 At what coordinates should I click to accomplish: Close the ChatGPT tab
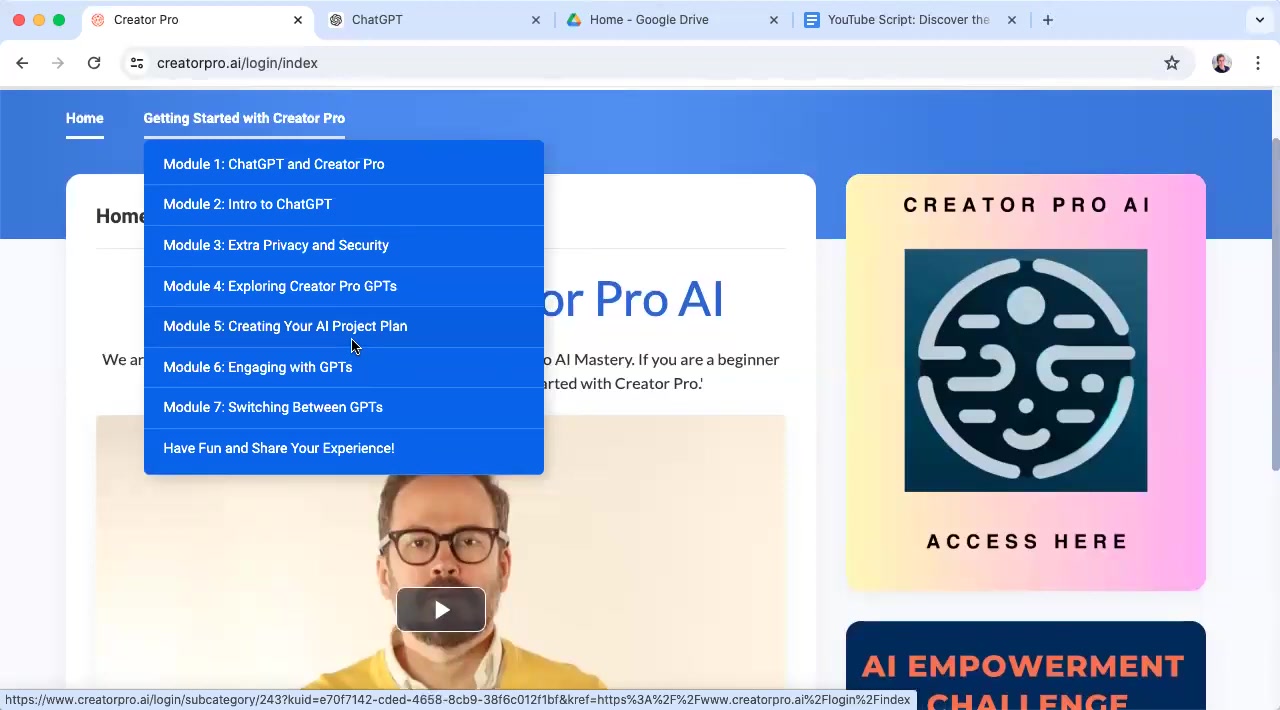point(536,20)
